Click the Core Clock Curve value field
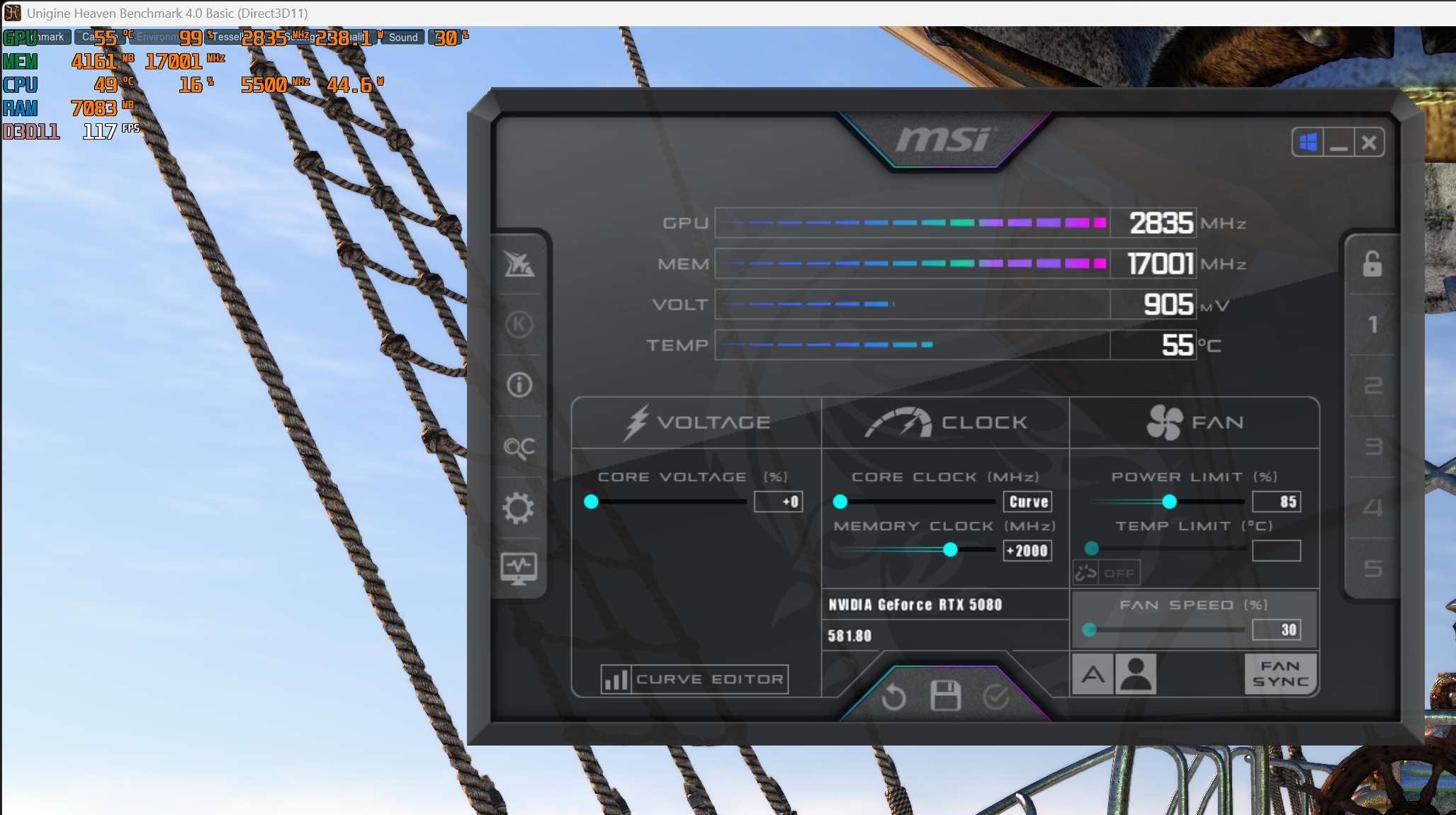The image size is (1456, 815). [1027, 502]
